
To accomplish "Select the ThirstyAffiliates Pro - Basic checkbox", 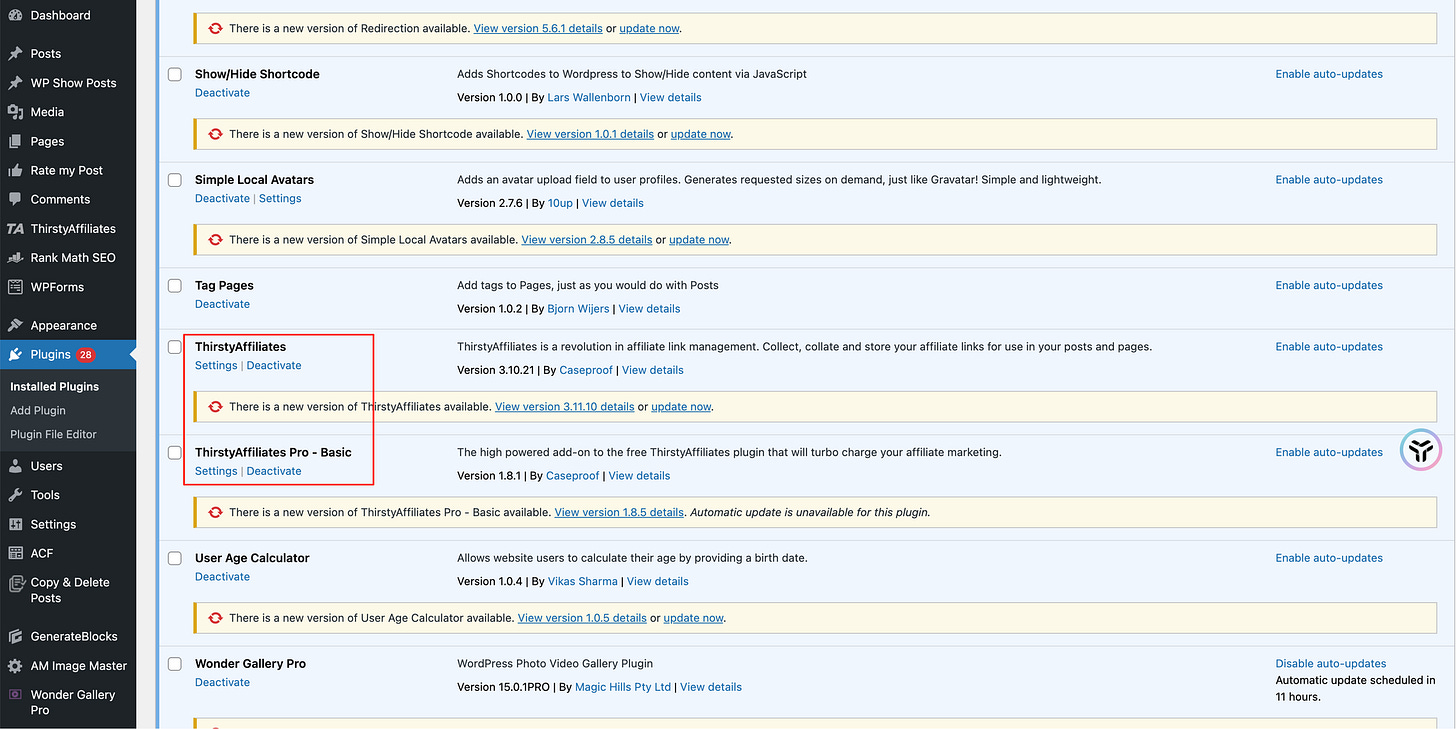I will tap(175, 453).
